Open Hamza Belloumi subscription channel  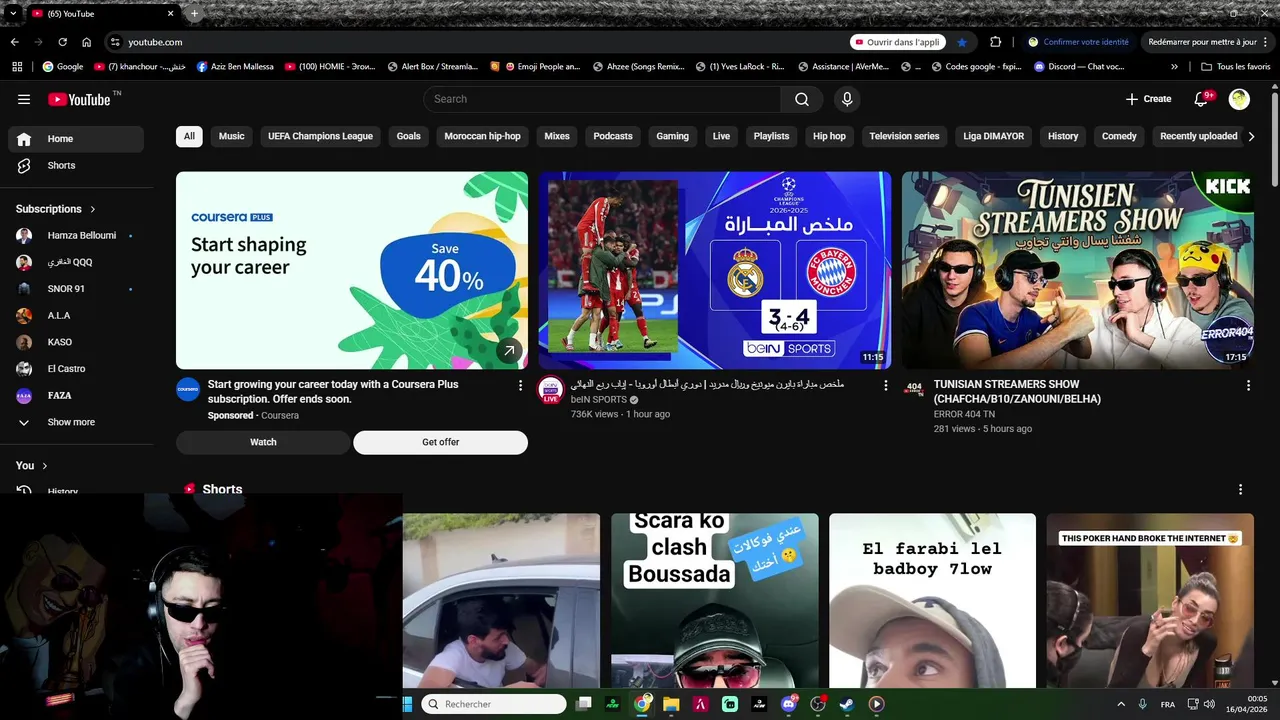click(76, 235)
